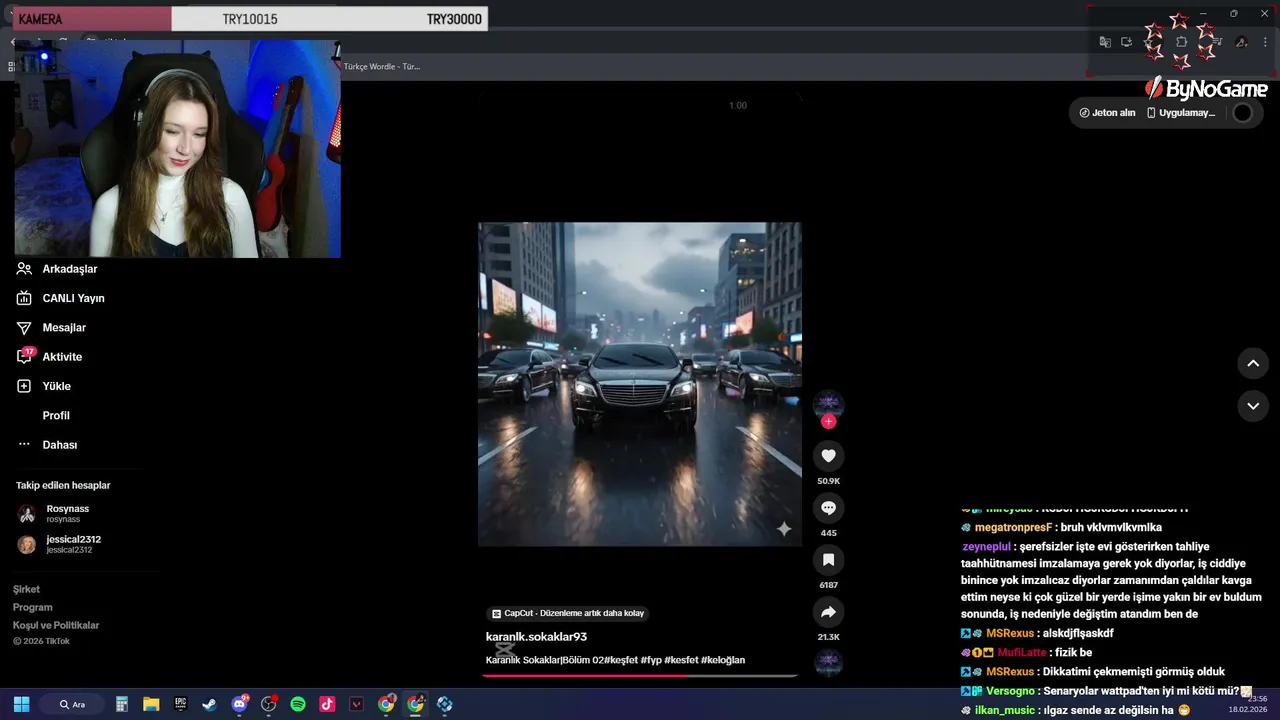Open the TikTok app from the taskbar

click(x=327, y=704)
